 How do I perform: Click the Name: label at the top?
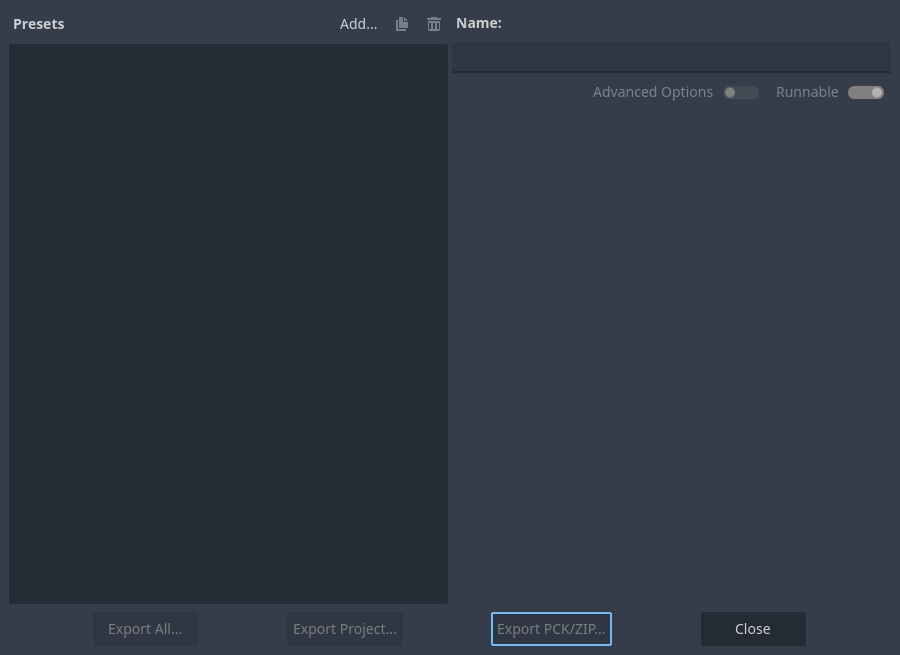[479, 22]
